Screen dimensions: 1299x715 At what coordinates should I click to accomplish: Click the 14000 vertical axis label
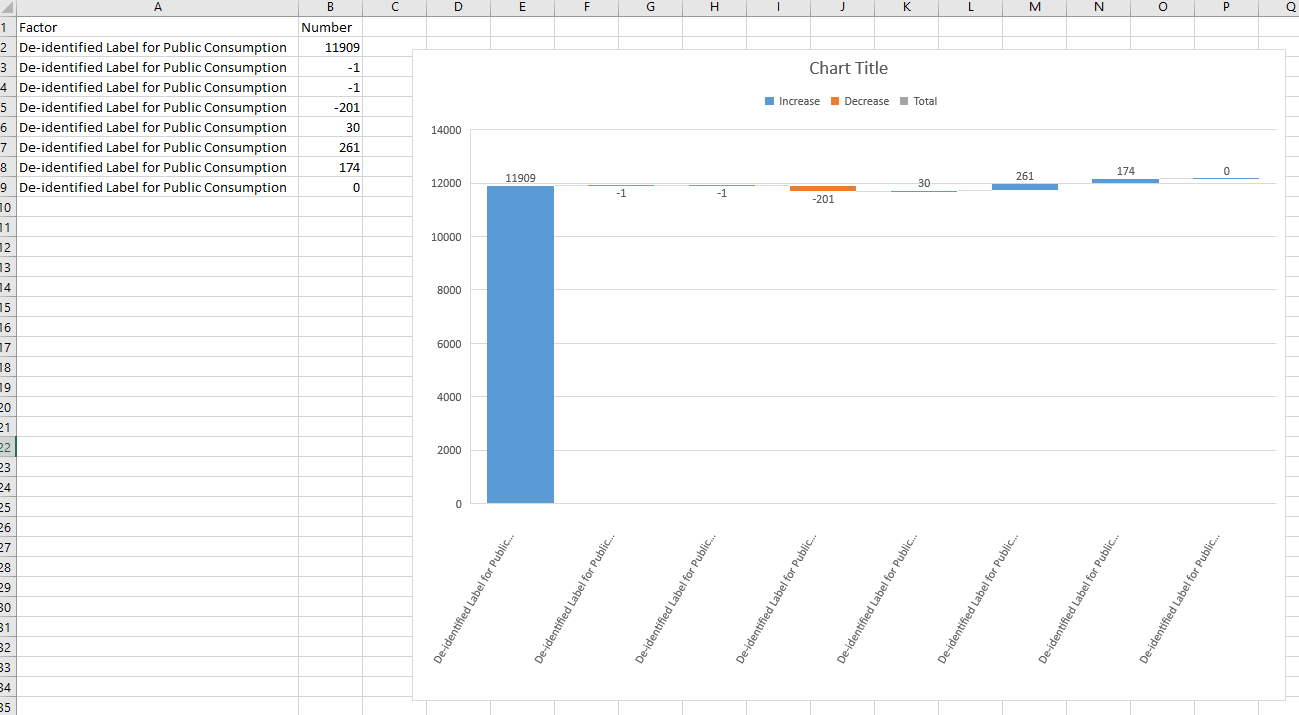tap(446, 130)
